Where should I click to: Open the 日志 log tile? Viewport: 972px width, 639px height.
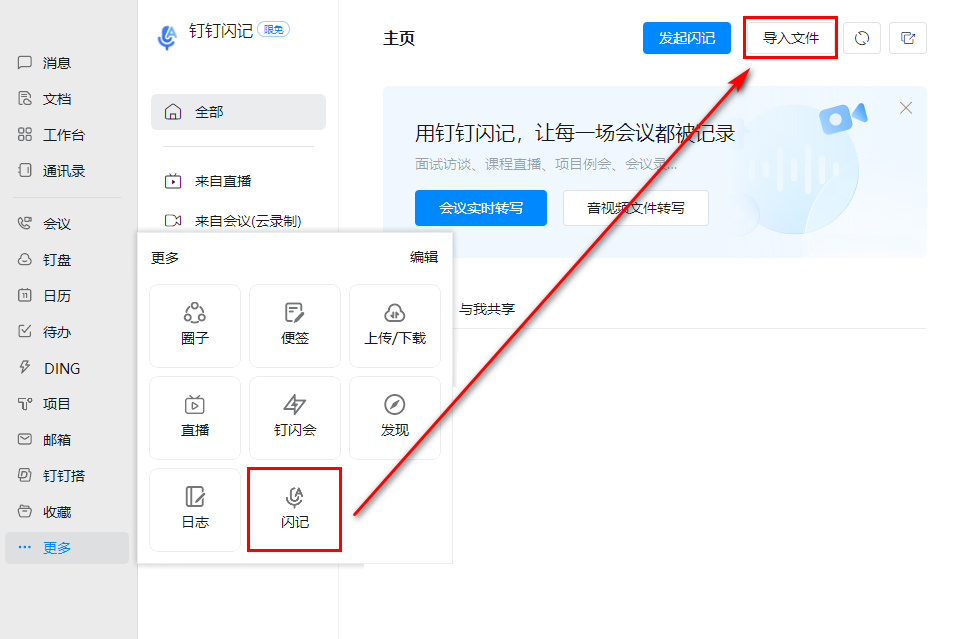pos(195,509)
